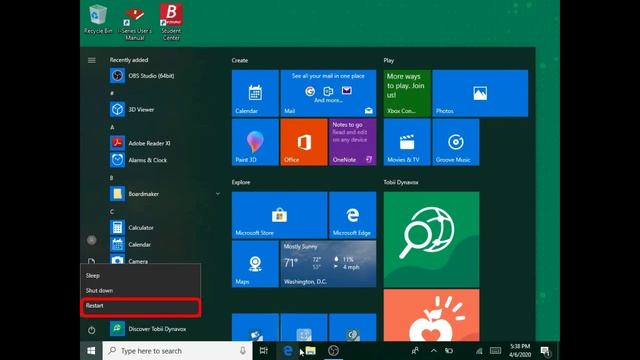This screenshot has height=360, width=640.
Task: Open the Groove Music tile
Action: [456, 142]
